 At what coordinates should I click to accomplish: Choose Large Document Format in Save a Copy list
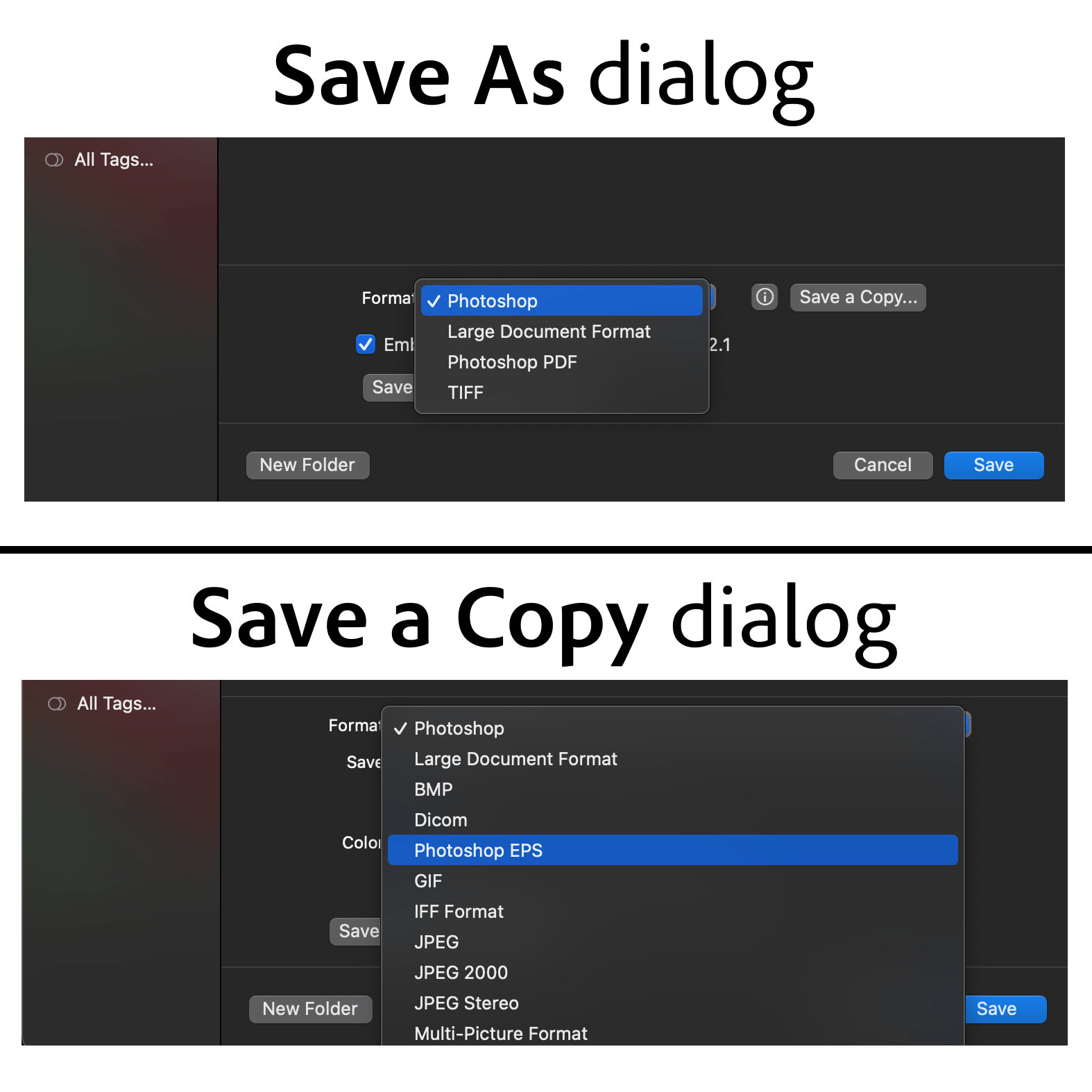point(673,759)
